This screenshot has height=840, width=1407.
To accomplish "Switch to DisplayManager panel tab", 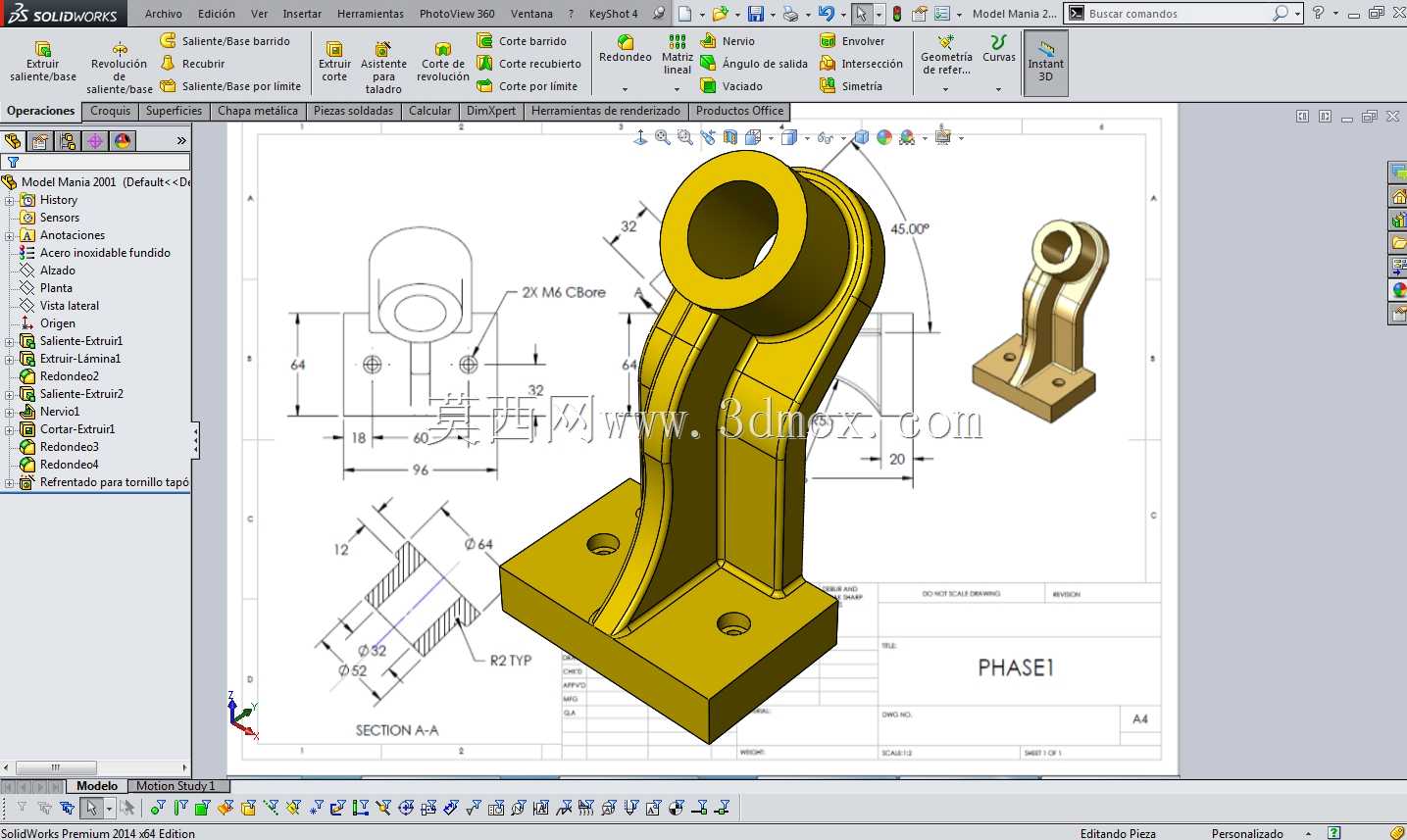I will (x=123, y=141).
